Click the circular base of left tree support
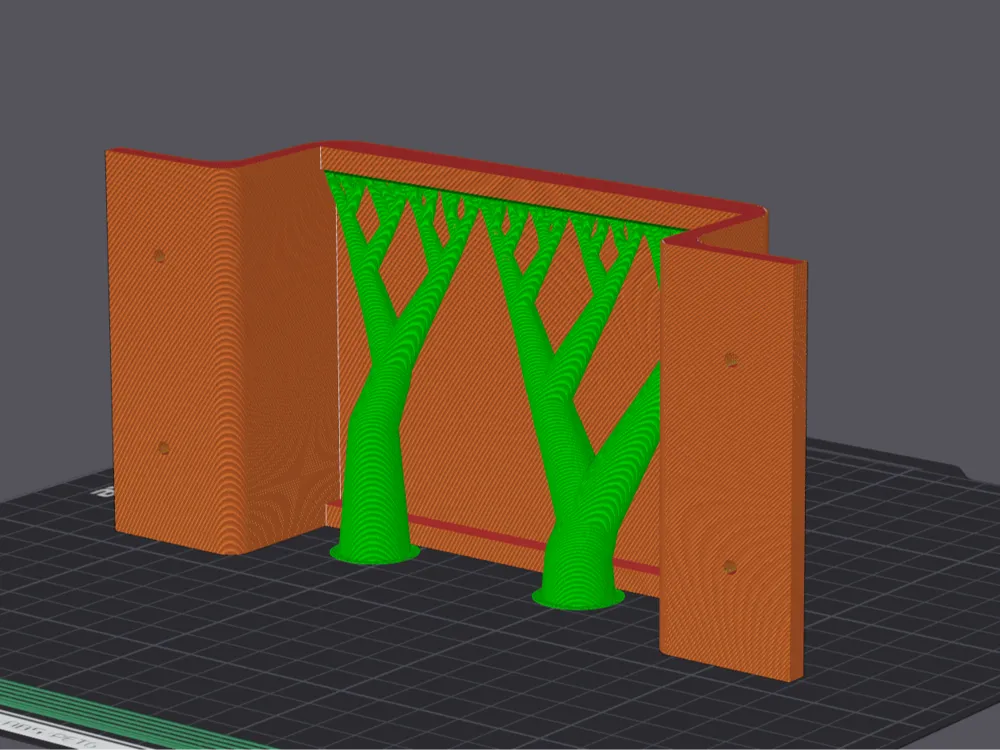 (375, 553)
